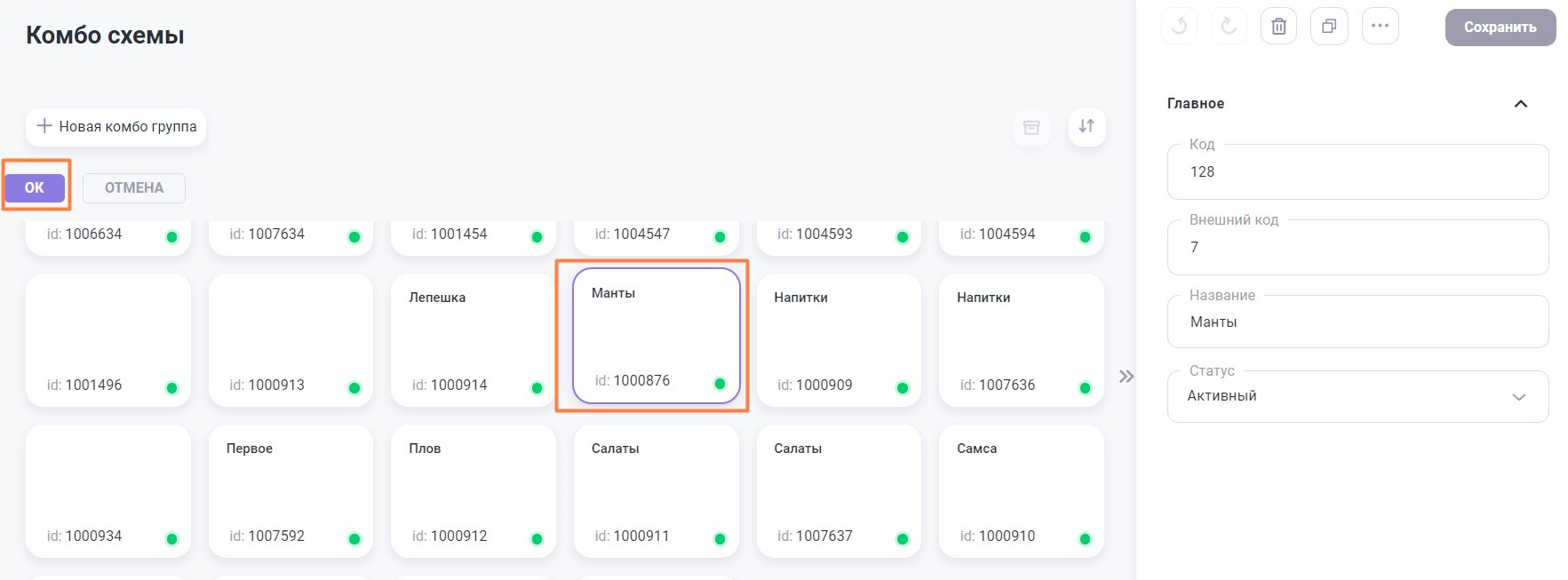
Task: Click the Код input field
Action: pos(1357,172)
